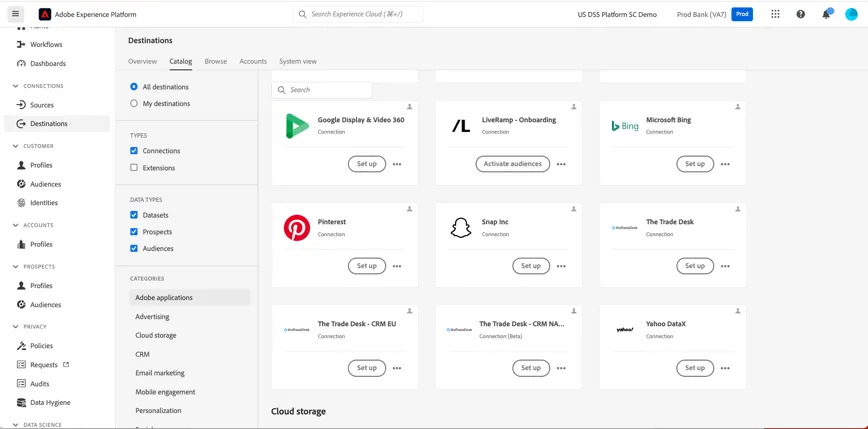Collapse the CUSTOMER sidebar section
The image size is (868, 429).
pos(15,146)
